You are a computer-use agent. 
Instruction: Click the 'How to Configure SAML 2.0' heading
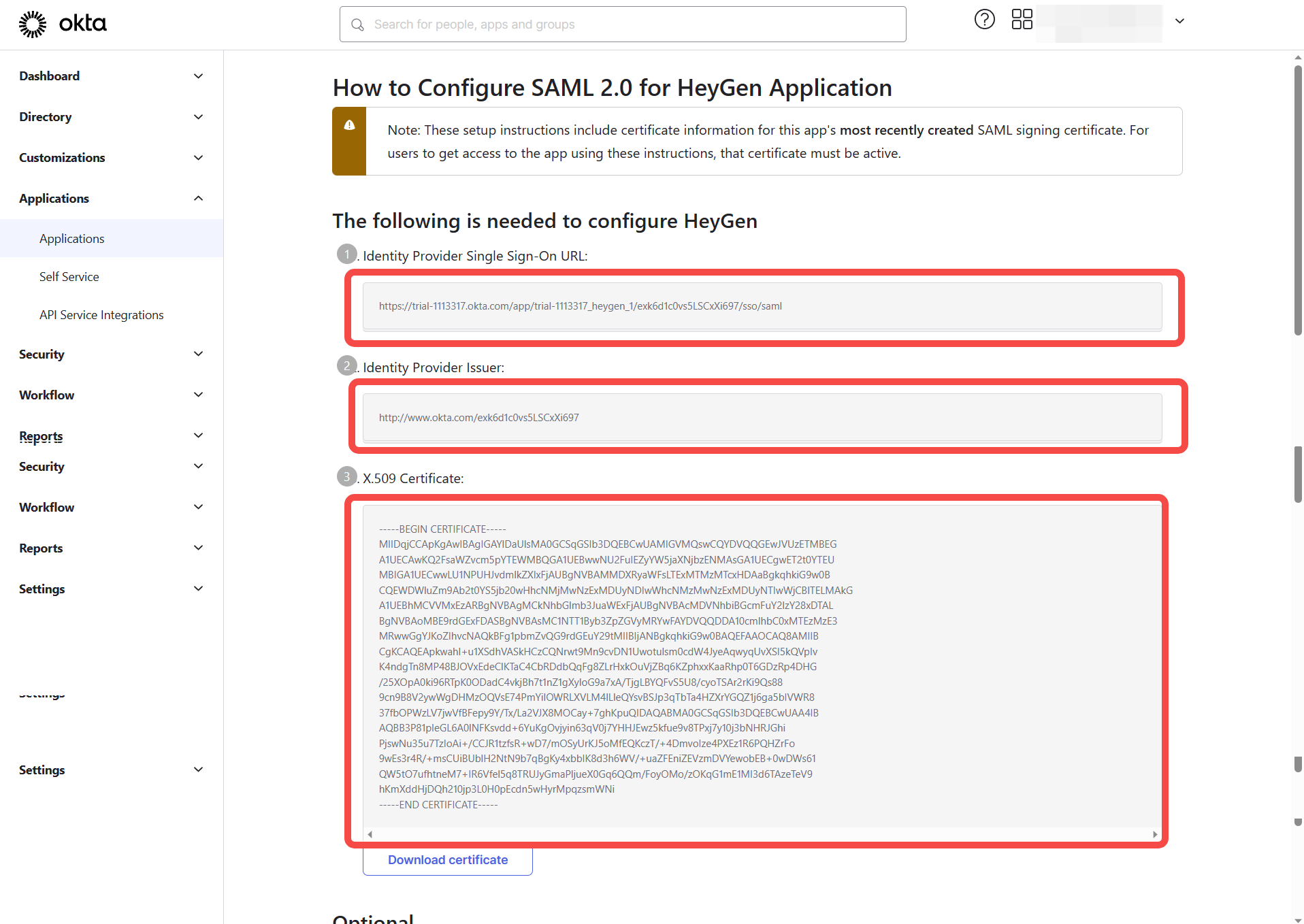[x=613, y=88]
